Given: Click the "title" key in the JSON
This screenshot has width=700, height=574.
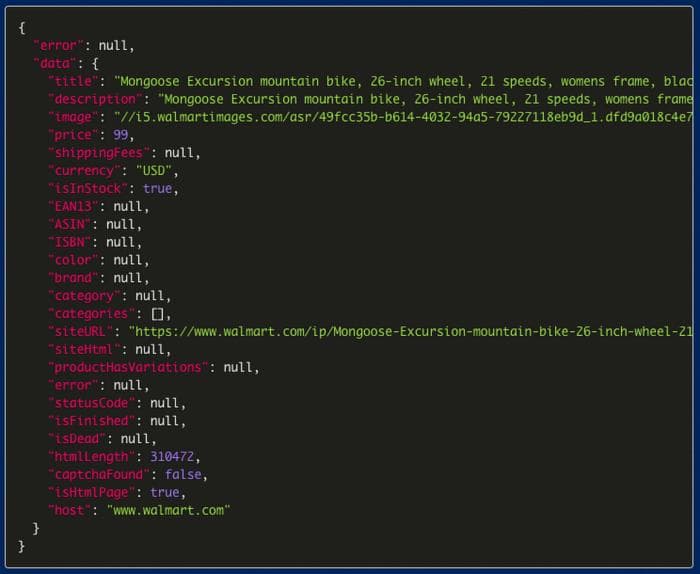Looking at the screenshot, I should tap(76, 81).
